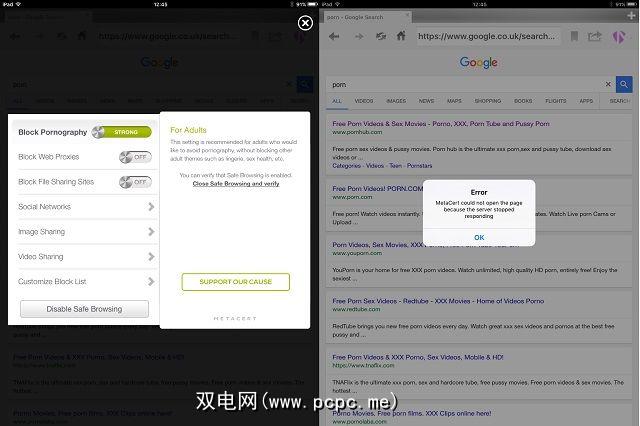Open home page in right browser
Image resolution: width=640 pixels, height=426 pixels.
pos(401,36)
